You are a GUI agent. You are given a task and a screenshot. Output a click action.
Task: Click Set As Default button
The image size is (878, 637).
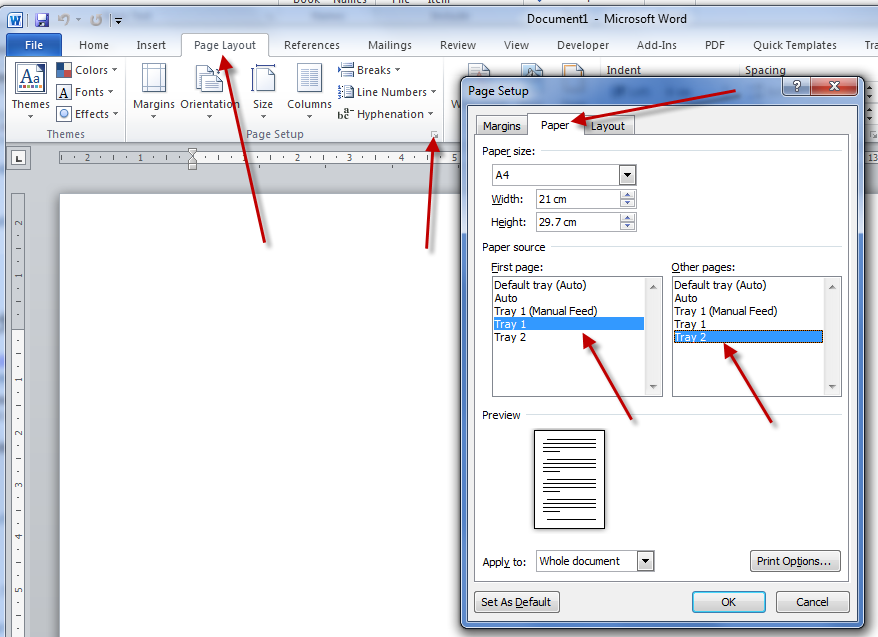click(x=517, y=602)
